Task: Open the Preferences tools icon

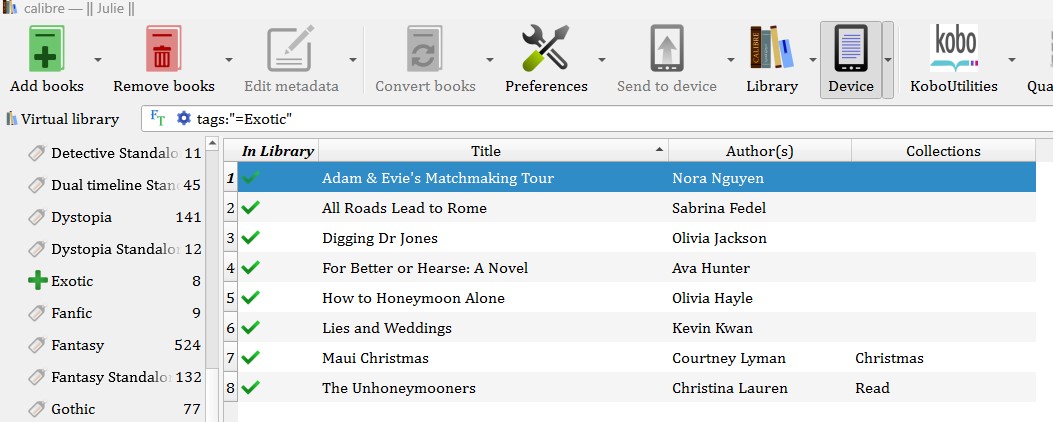Action: click(x=546, y=48)
